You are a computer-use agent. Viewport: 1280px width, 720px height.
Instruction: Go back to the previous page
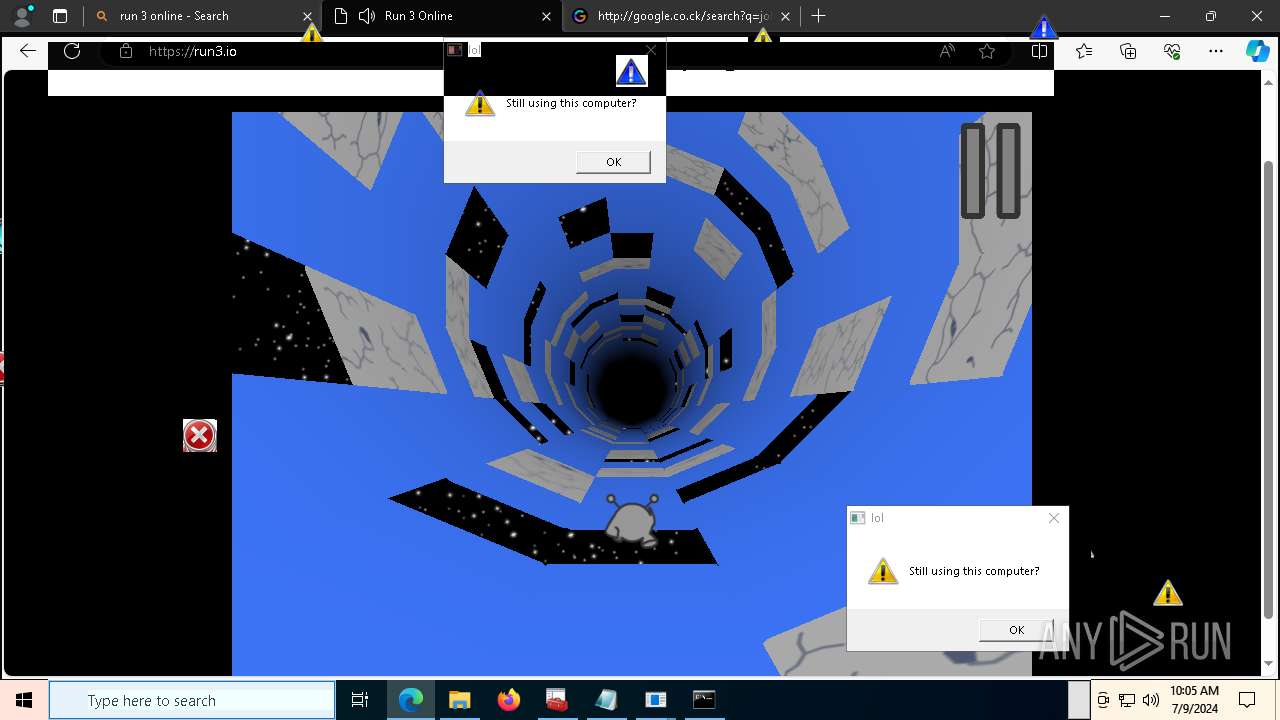(28, 51)
